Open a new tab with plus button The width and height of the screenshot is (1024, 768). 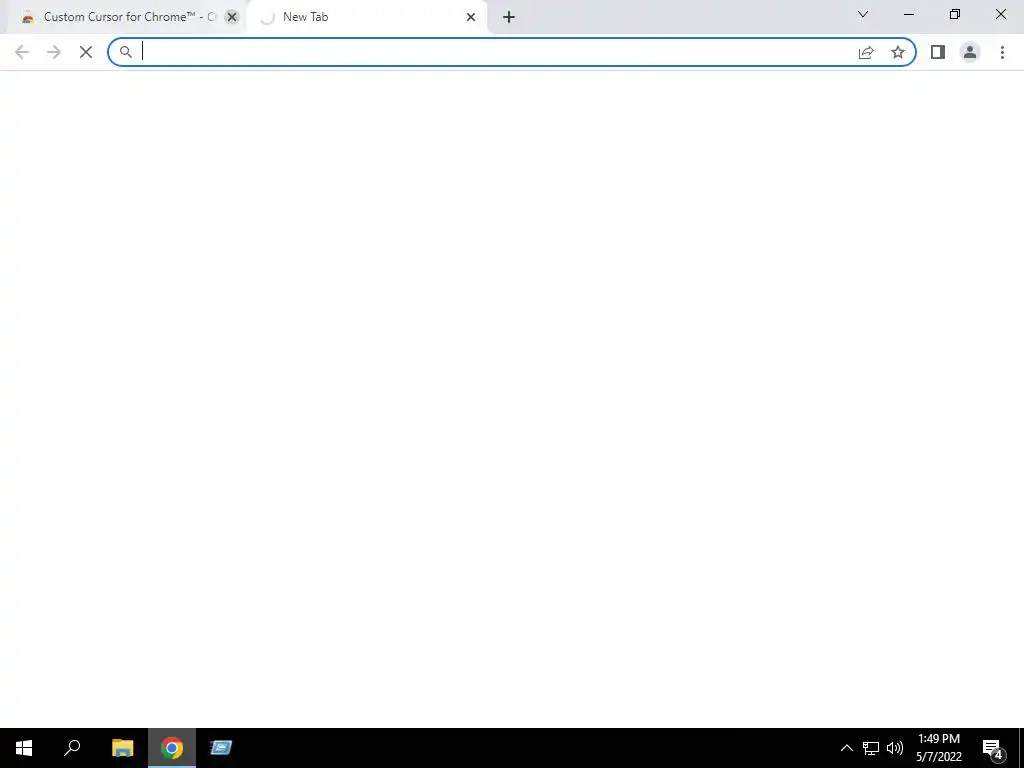(509, 17)
